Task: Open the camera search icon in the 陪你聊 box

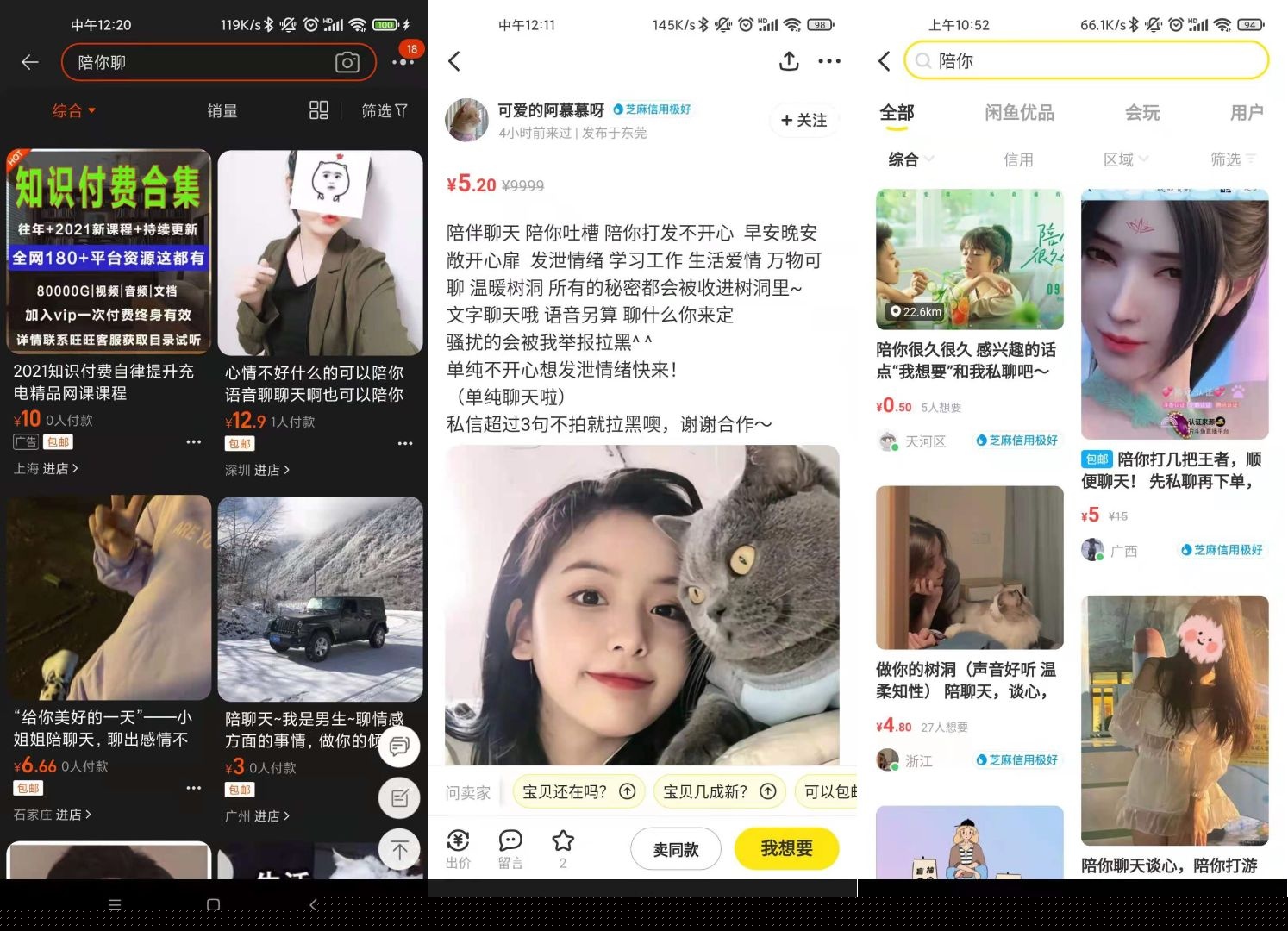Action: click(347, 62)
